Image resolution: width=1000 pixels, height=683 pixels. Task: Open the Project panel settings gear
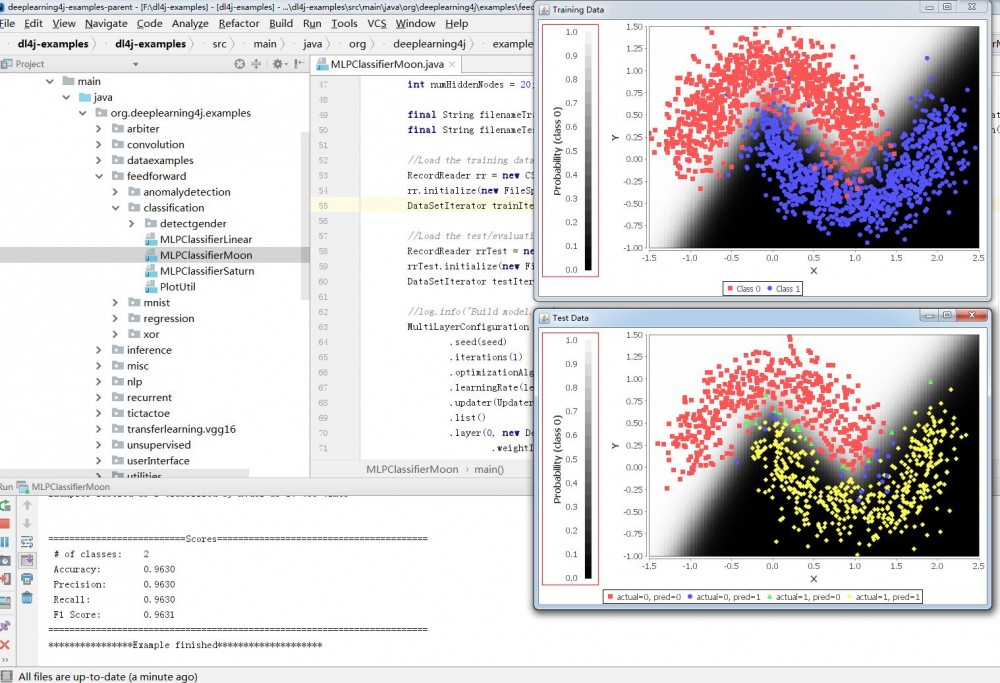pyautogui.click(x=278, y=63)
